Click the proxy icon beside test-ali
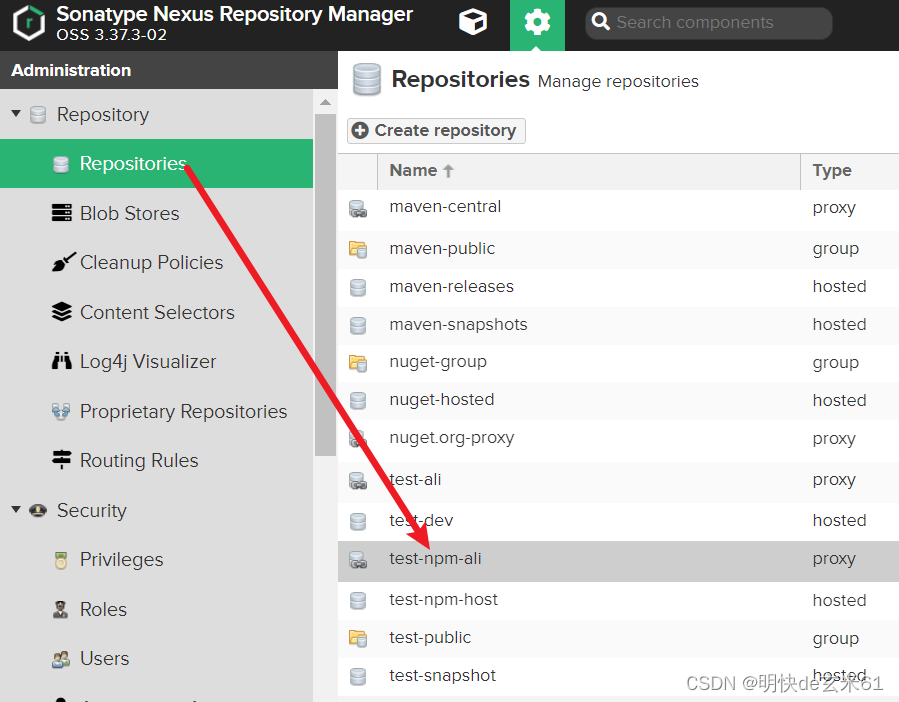This screenshot has width=899, height=702. coord(358,481)
